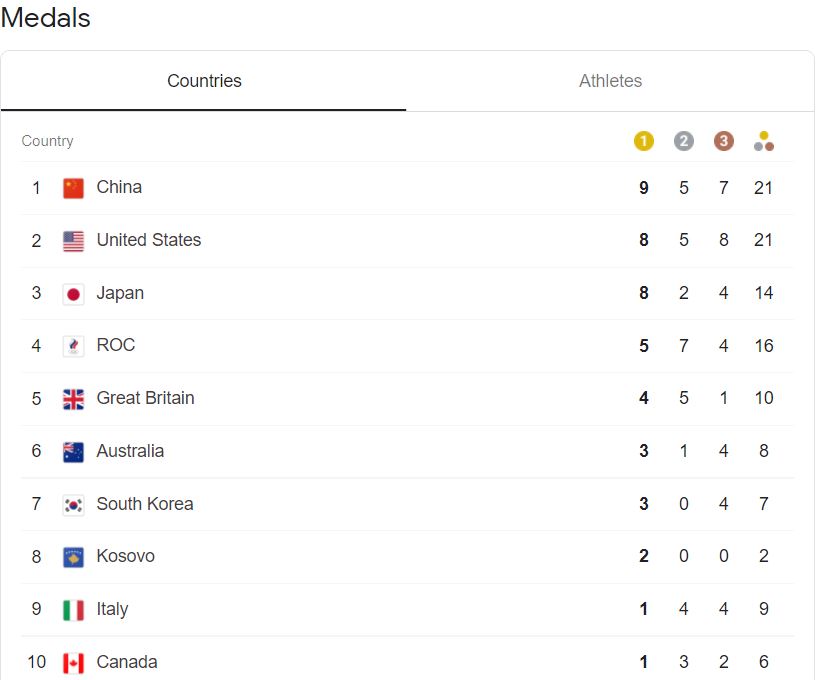The image size is (816, 680).
Task: Click the silver medal column icon
Action: pyautogui.click(x=684, y=141)
